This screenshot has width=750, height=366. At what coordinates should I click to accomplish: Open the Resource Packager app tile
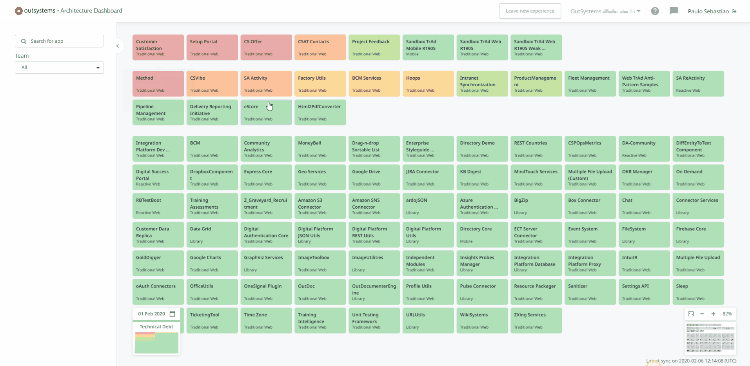click(536, 292)
